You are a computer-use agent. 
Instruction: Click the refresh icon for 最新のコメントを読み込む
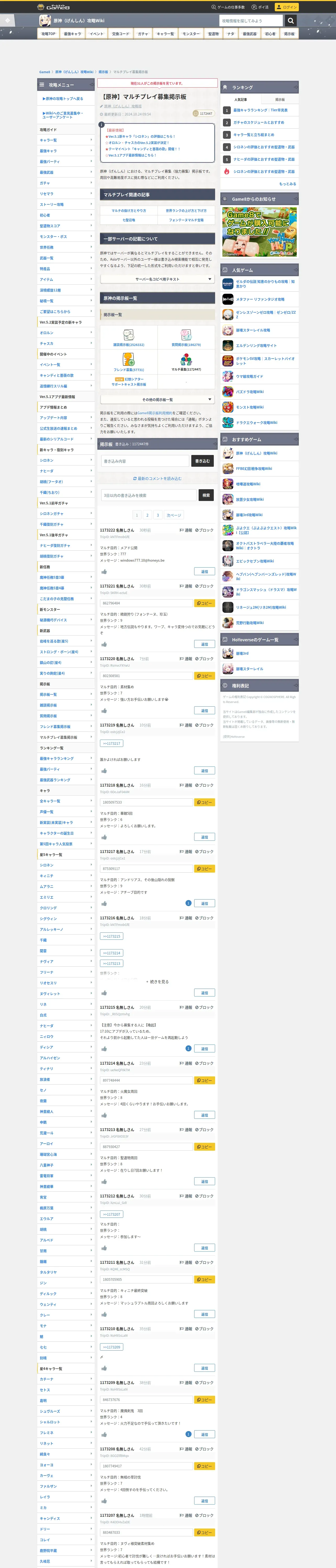(x=135, y=479)
